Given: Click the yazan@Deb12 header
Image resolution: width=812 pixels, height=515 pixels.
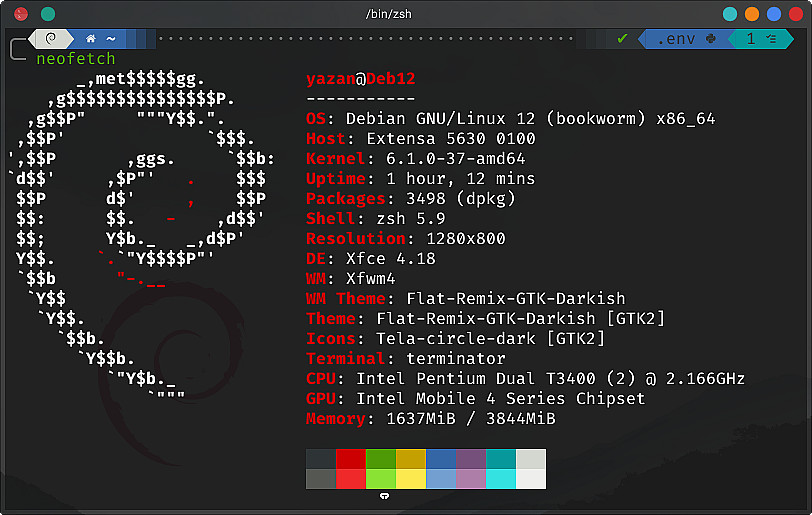Looking at the screenshot, I should click(360, 79).
